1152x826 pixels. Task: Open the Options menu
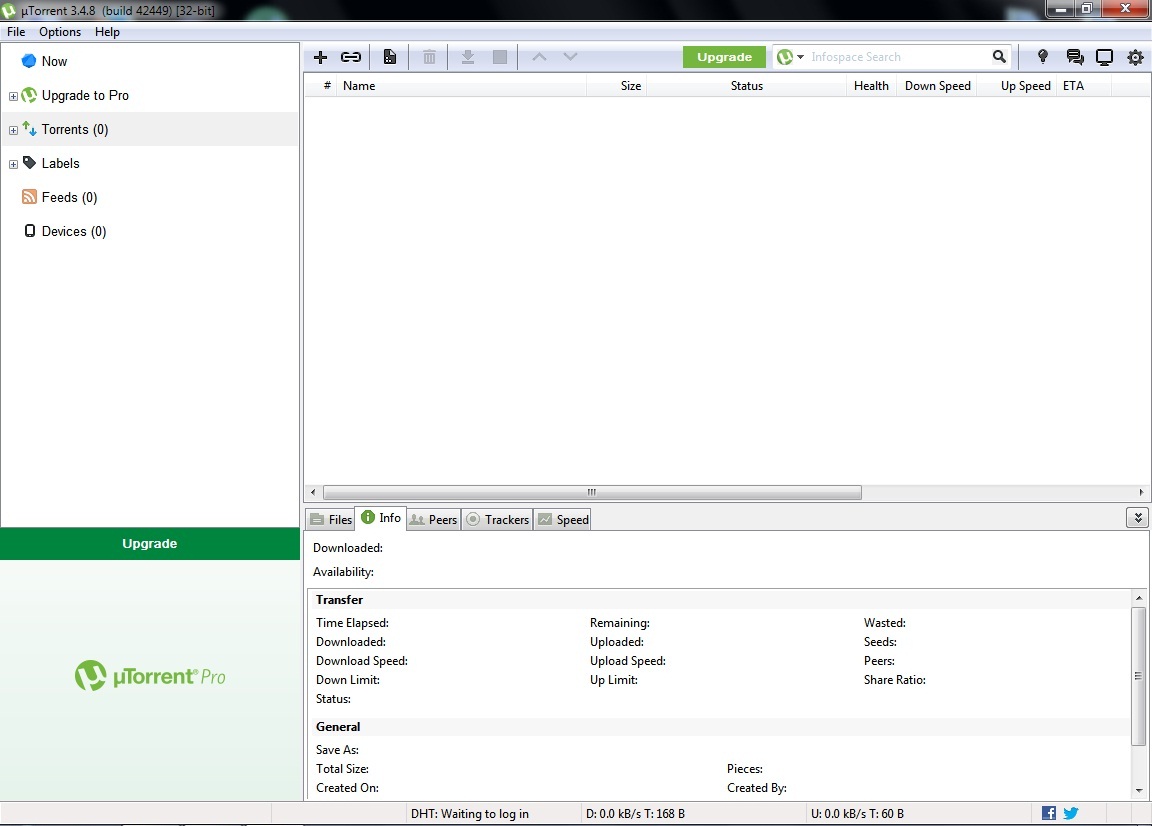click(x=59, y=31)
